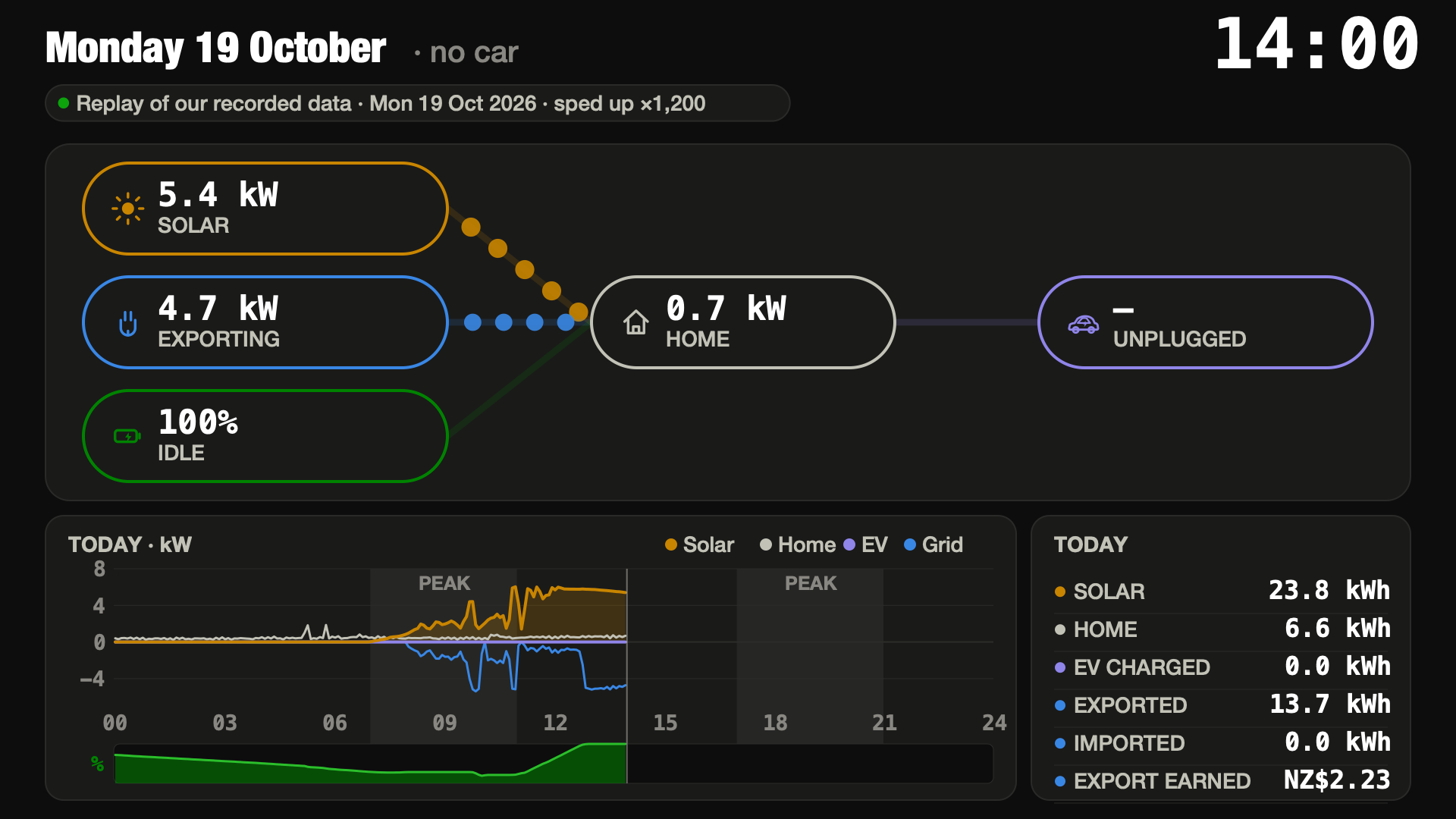Click the SOLAR 23.8 kWh row
This screenshot has height=819, width=1456.
(x=1222, y=591)
